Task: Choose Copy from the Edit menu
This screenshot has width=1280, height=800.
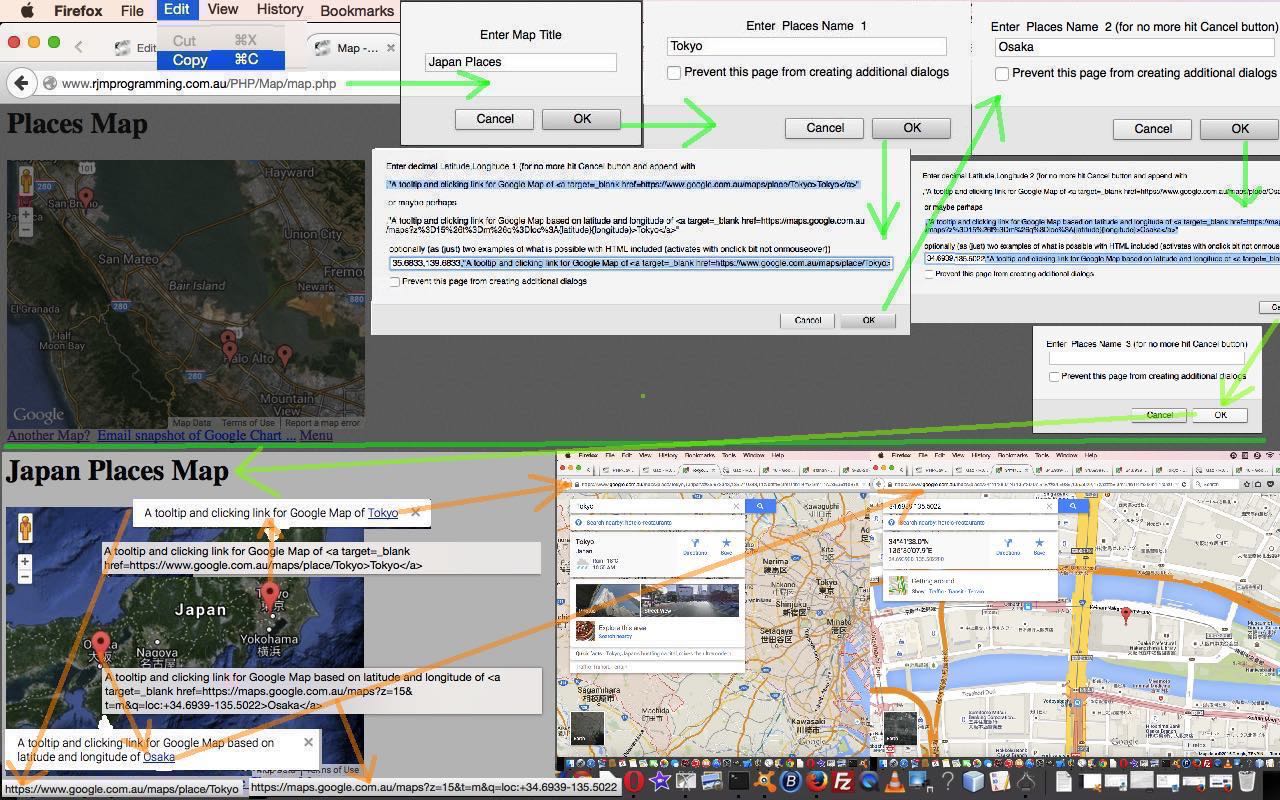Action: click(220, 60)
